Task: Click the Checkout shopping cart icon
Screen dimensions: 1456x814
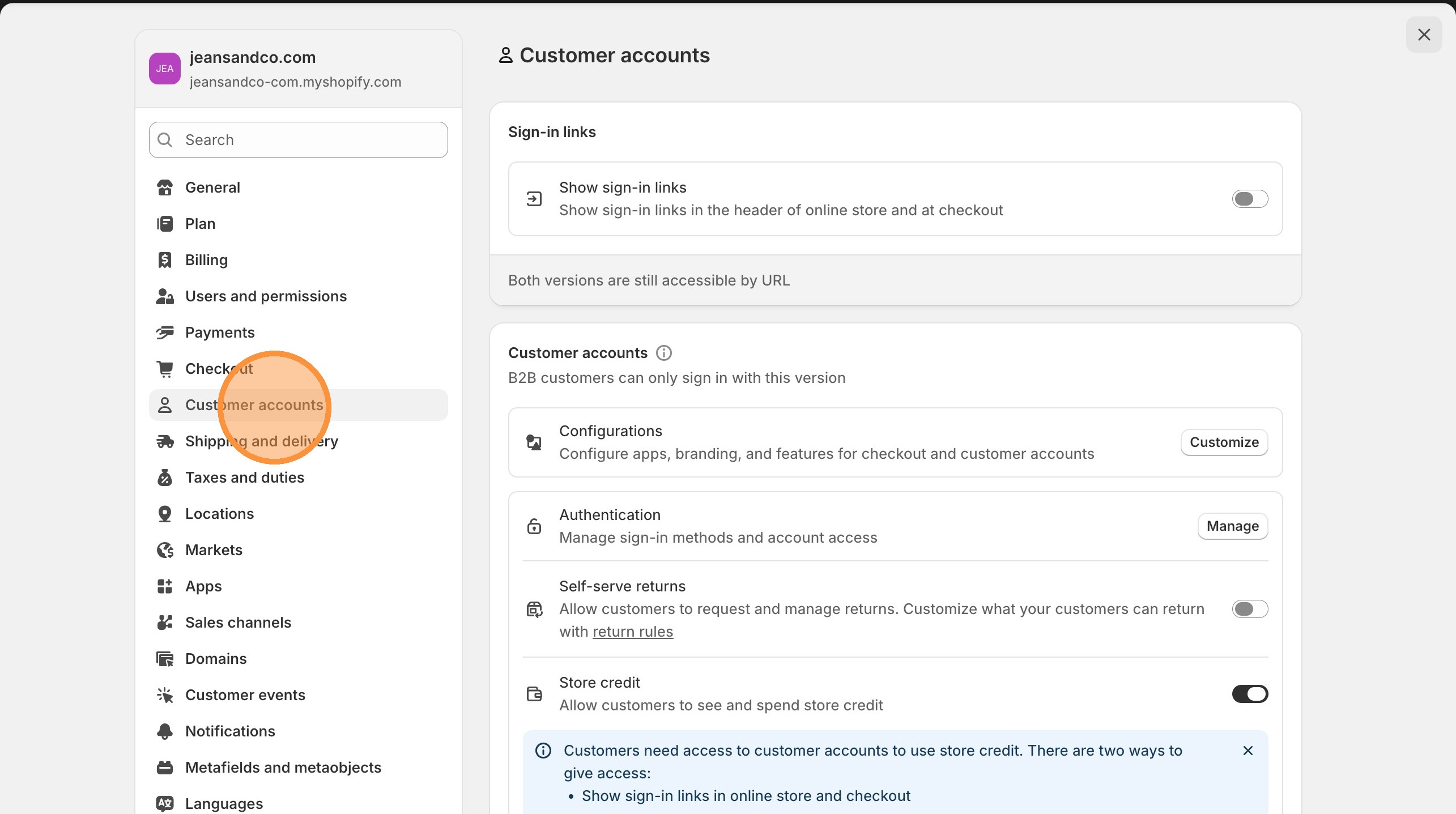Action: tap(165, 368)
